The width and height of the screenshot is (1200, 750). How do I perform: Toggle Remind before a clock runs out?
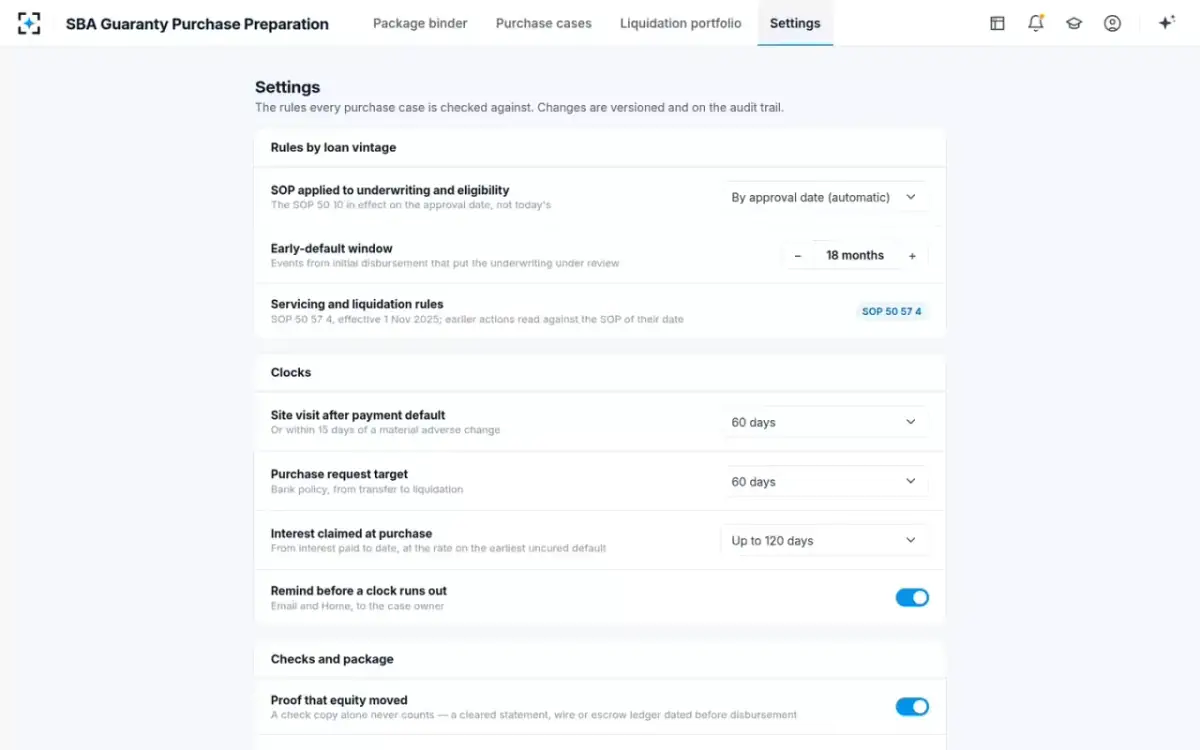pos(912,598)
